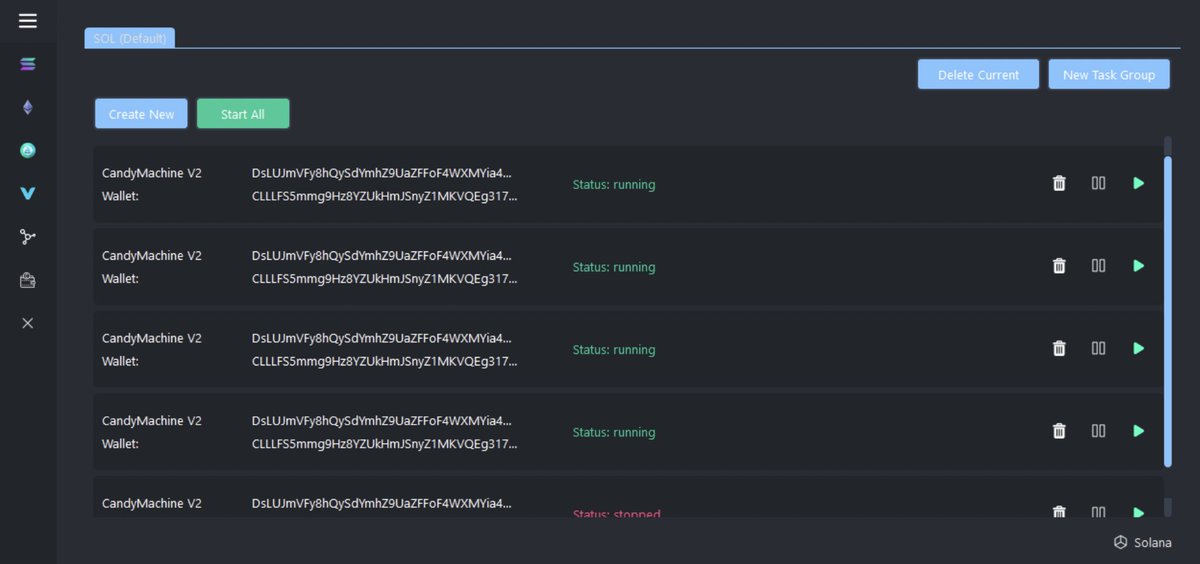Click the CLLLFS5mmg9... wallet address in the first row

(x=385, y=196)
